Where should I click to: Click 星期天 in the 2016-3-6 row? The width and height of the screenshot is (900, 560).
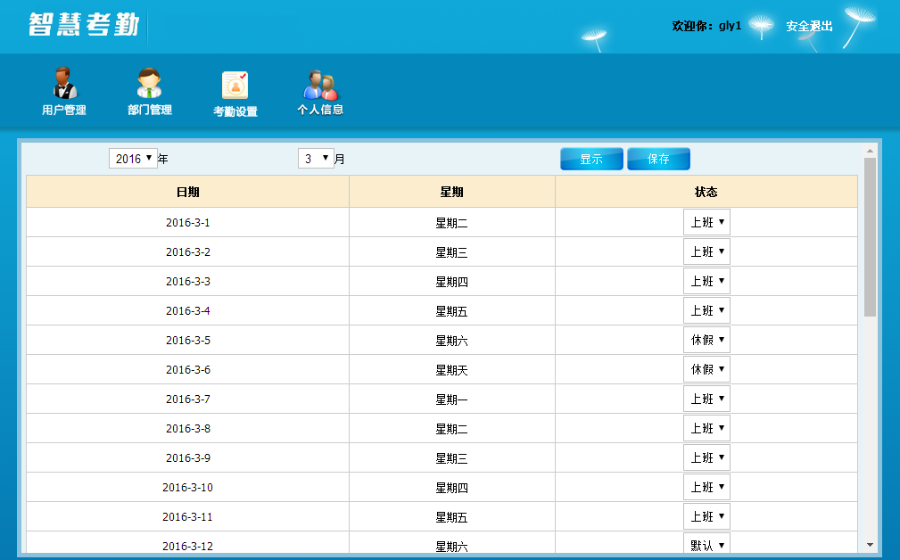(452, 370)
